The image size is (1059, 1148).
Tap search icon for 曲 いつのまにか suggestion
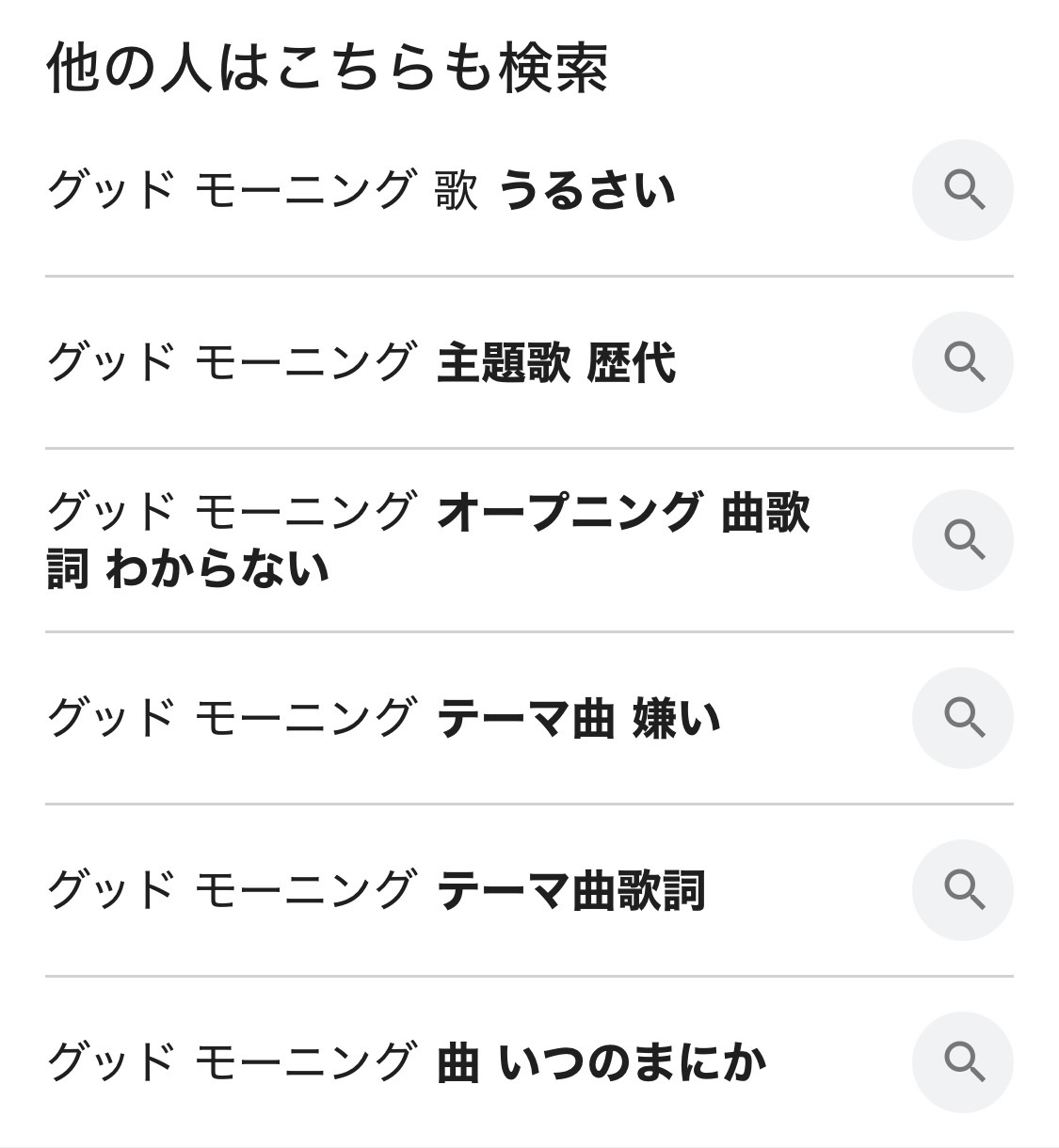(962, 1062)
